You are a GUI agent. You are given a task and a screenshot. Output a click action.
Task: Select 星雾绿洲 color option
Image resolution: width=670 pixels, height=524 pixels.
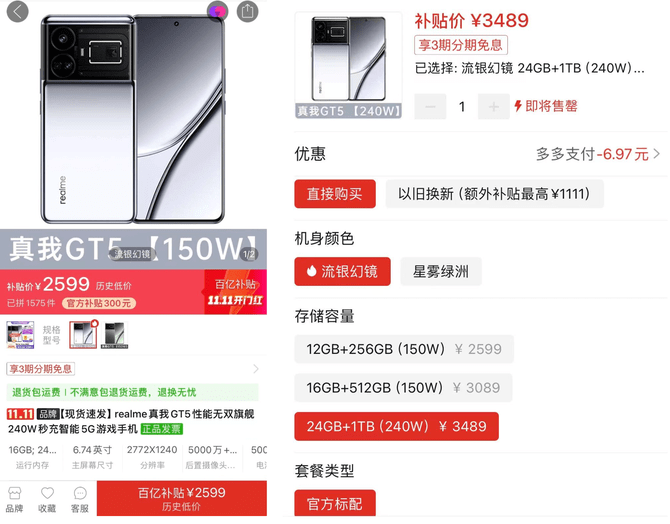point(441,271)
